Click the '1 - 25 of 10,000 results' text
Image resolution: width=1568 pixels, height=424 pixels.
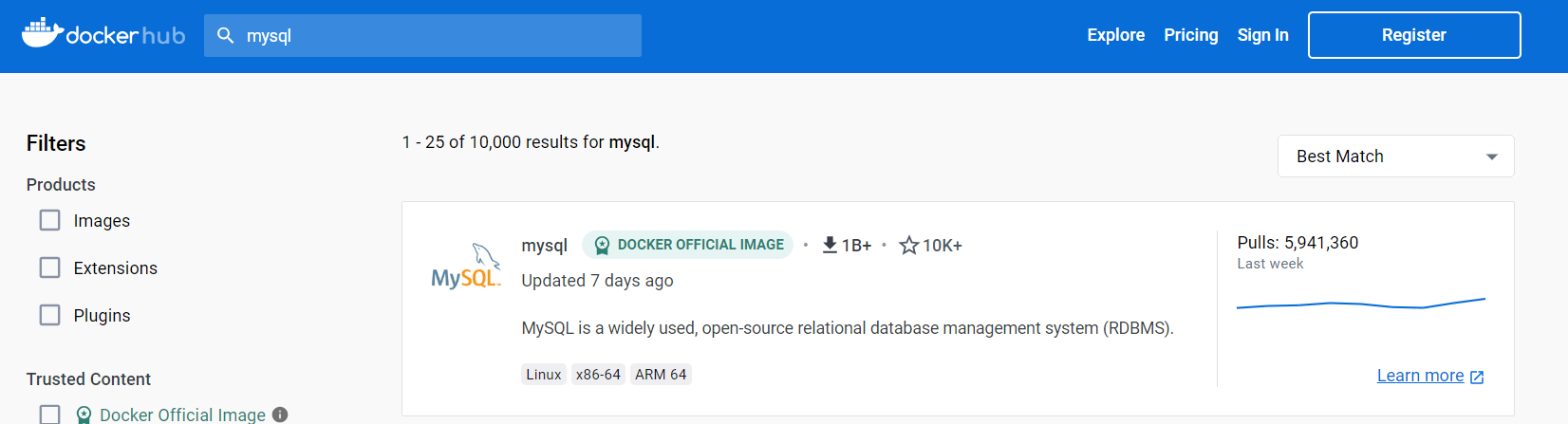point(531,142)
